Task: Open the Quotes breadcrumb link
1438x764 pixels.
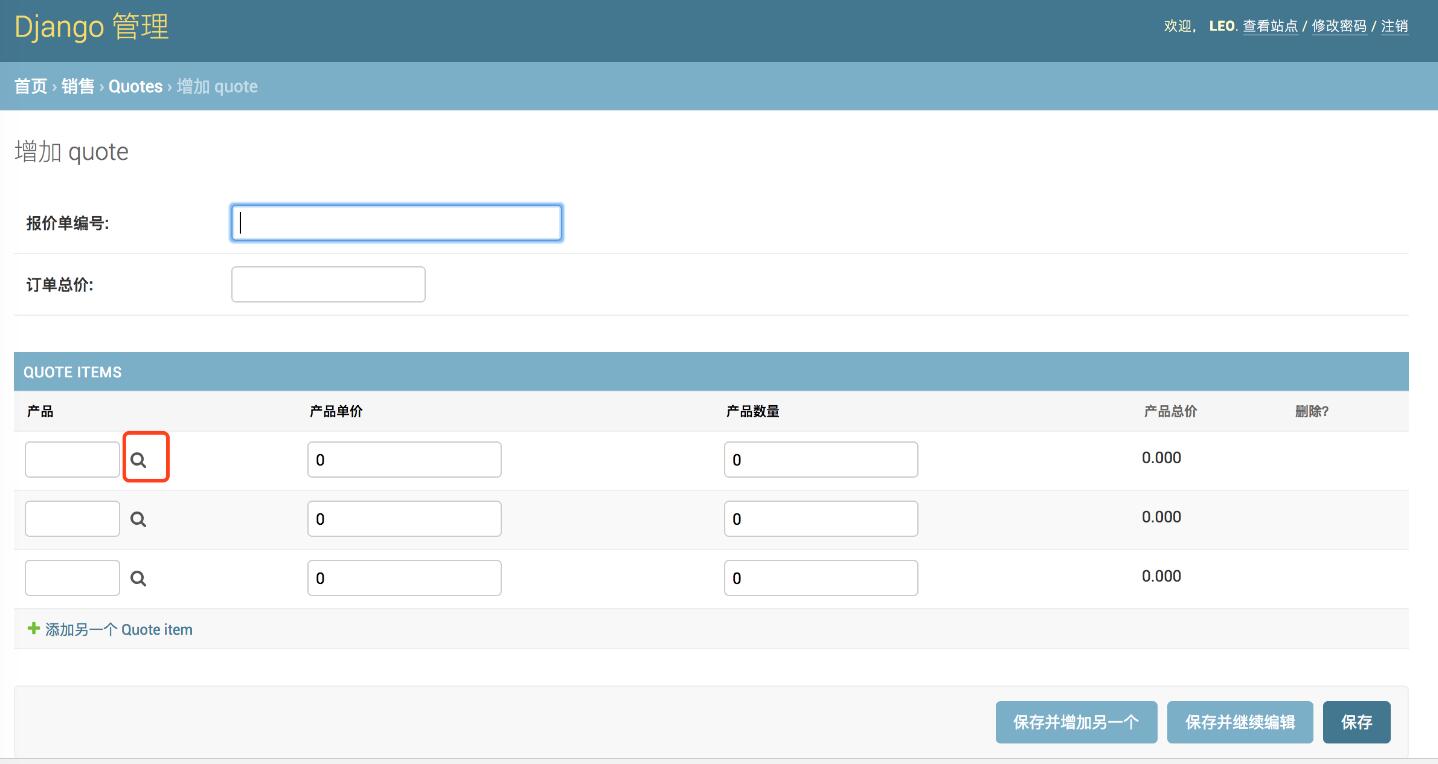Action: pyautogui.click(x=135, y=86)
